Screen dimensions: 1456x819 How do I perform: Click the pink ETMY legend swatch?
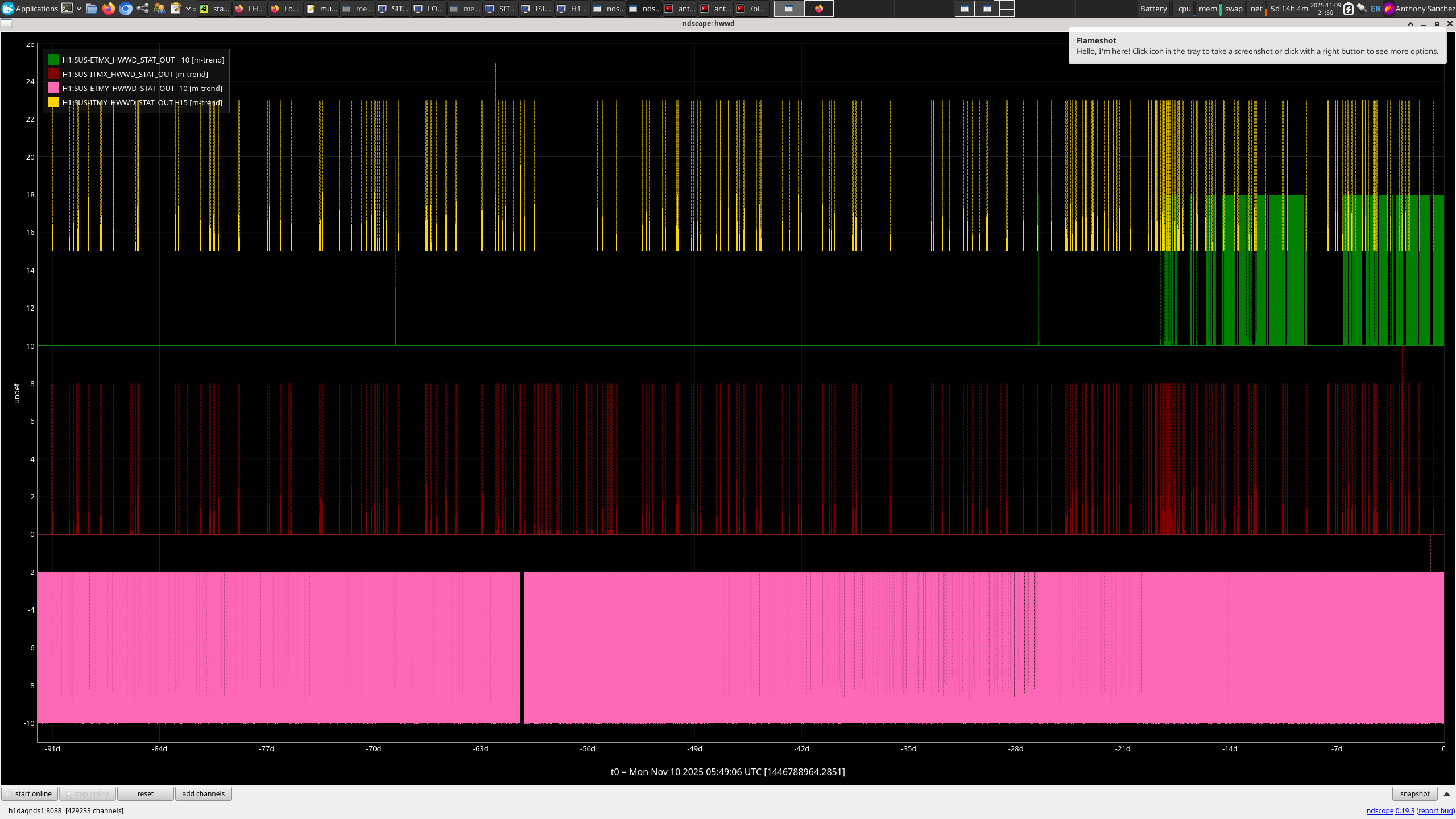pos(53,88)
